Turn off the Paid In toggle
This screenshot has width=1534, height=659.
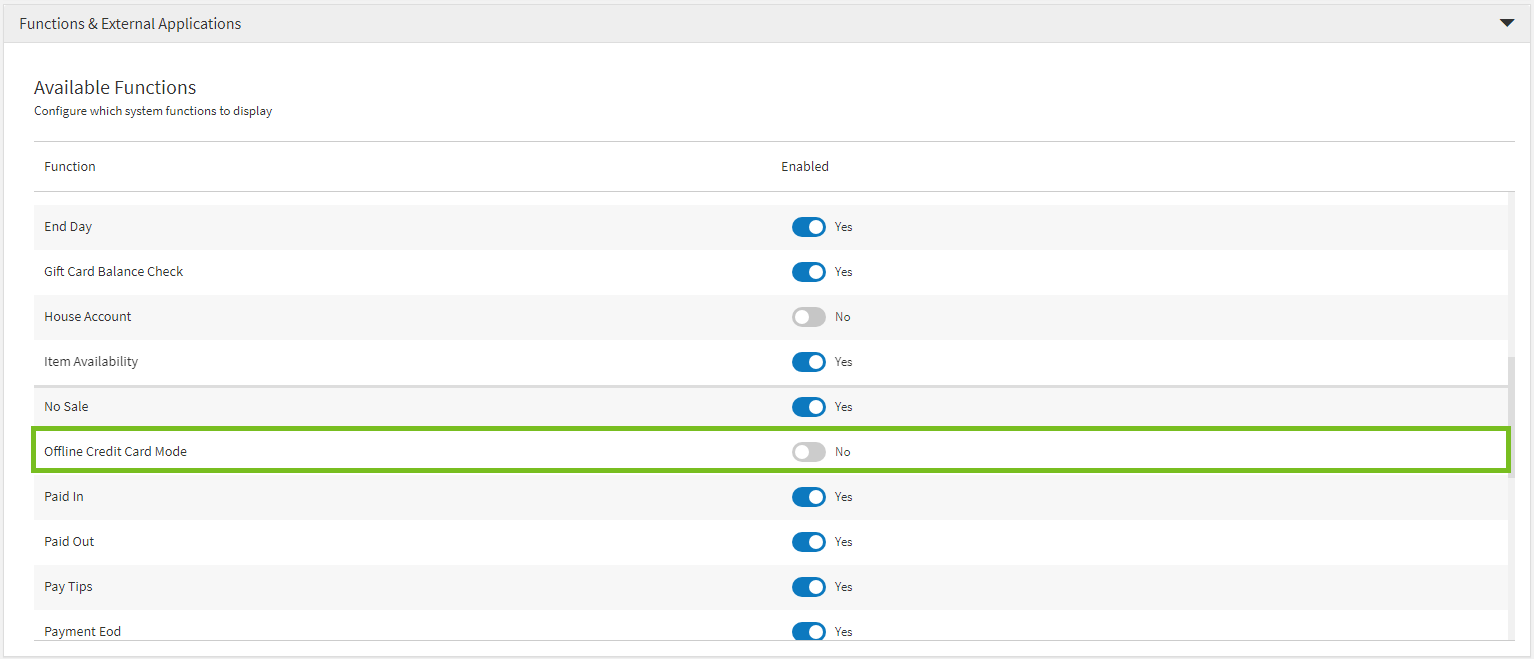tap(808, 497)
